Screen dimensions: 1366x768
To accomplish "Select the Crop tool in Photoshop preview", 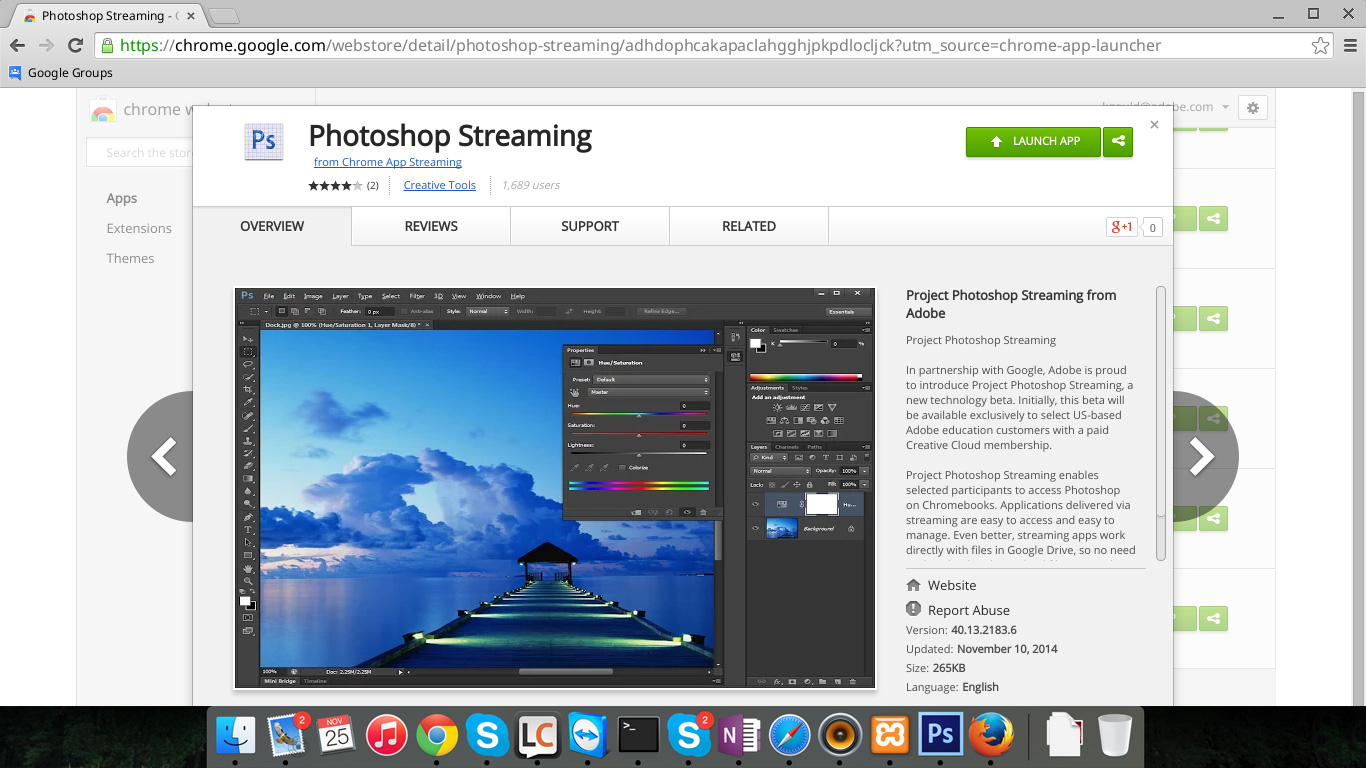I will (248, 390).
